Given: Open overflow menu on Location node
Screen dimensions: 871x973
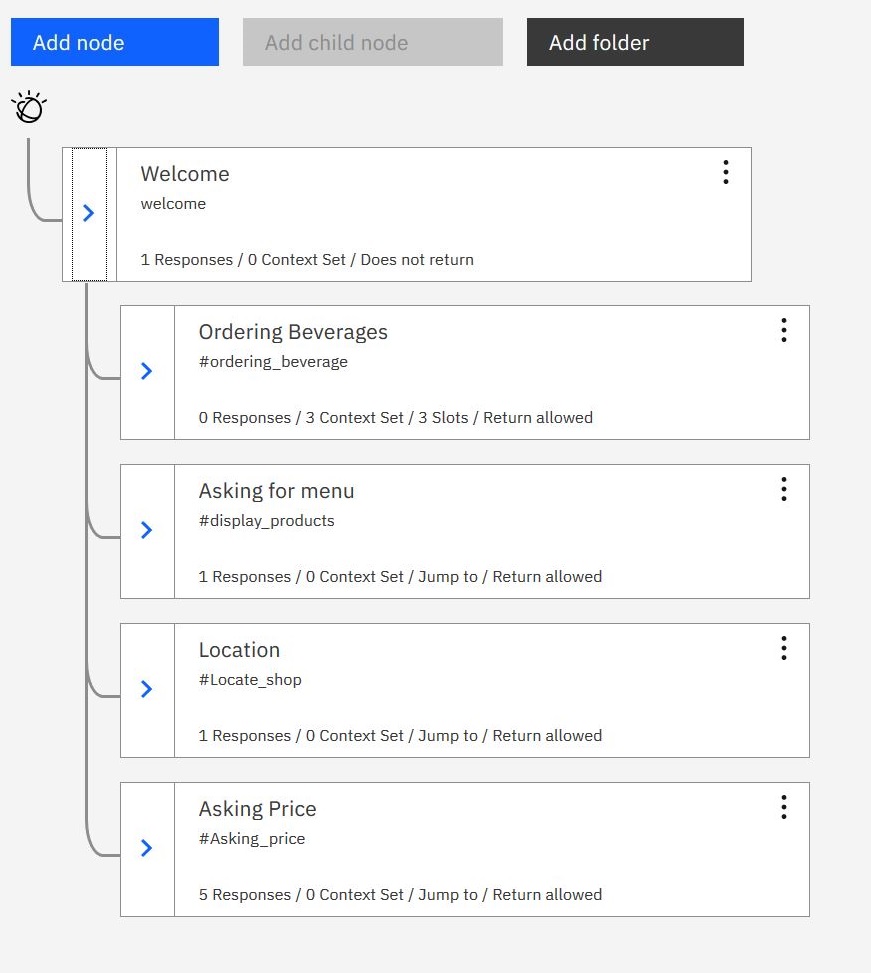Looking at the screenshot, I should 784,648.
